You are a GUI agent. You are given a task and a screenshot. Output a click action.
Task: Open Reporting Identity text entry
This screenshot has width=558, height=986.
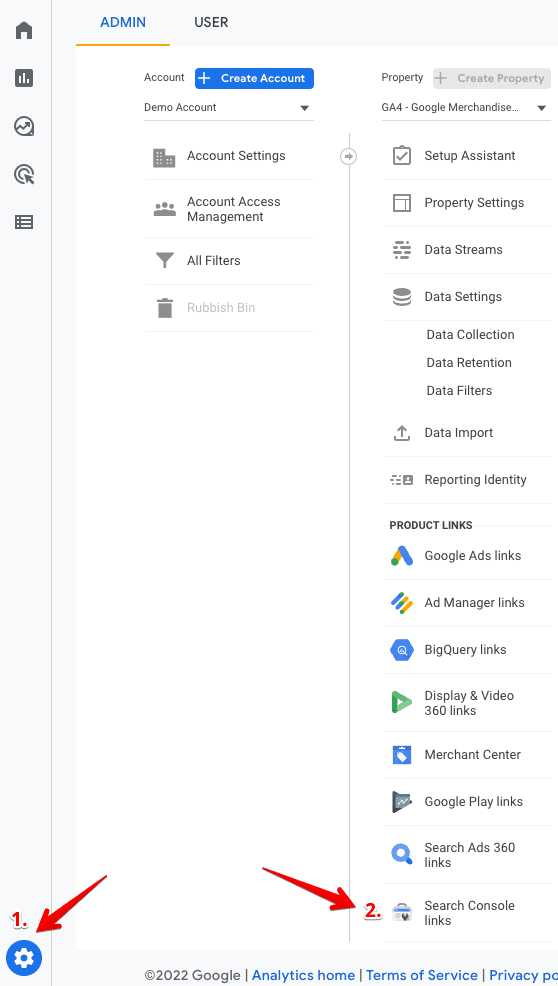tap(476, 480)
